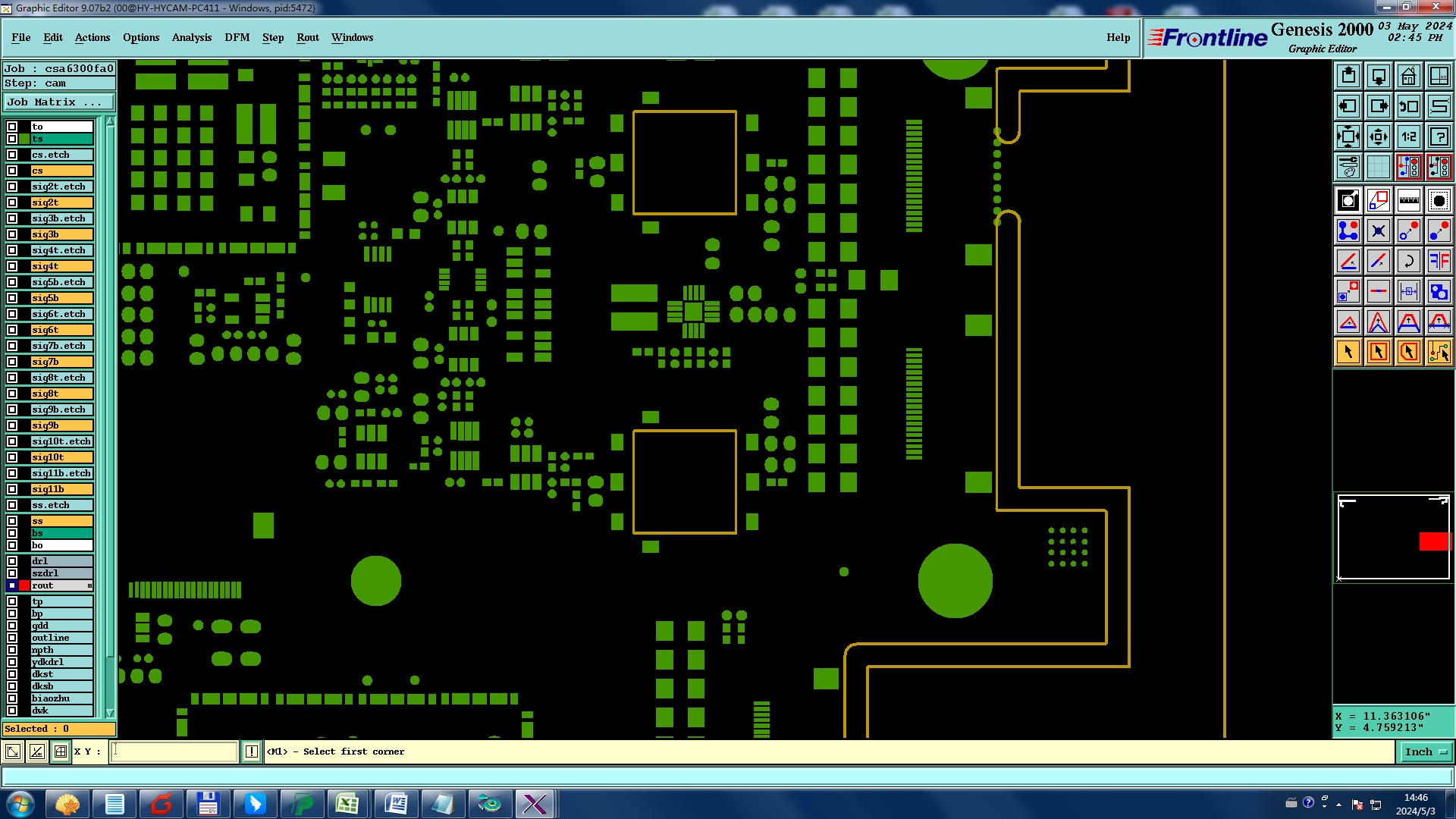Click the exclamation mark button beside XY field
1456x819 pixels.
(x=252, y=752)
